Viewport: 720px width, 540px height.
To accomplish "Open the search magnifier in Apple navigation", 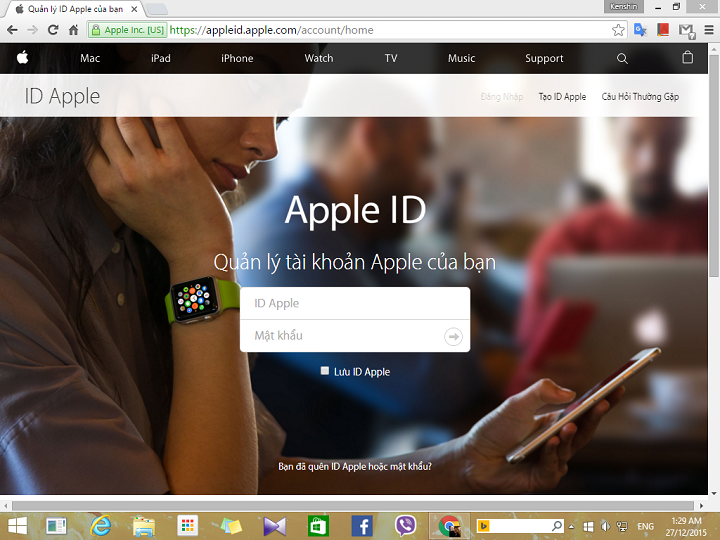I will point(622,58).
